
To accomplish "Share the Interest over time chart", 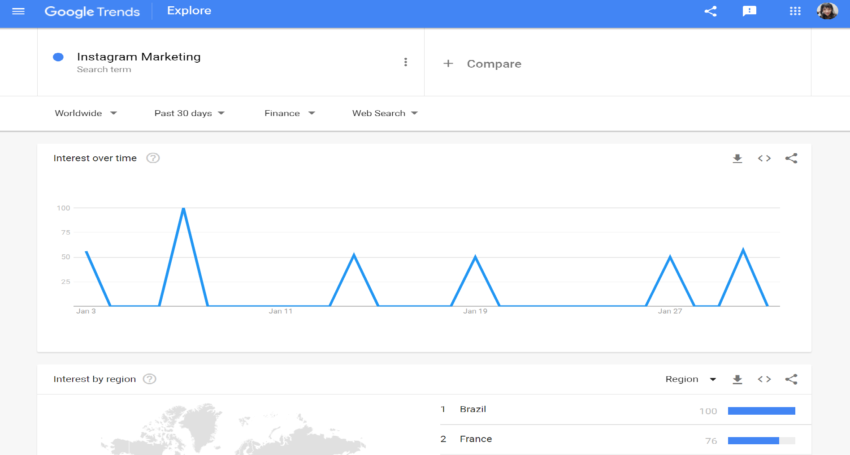I will click(x=791, y=158).
